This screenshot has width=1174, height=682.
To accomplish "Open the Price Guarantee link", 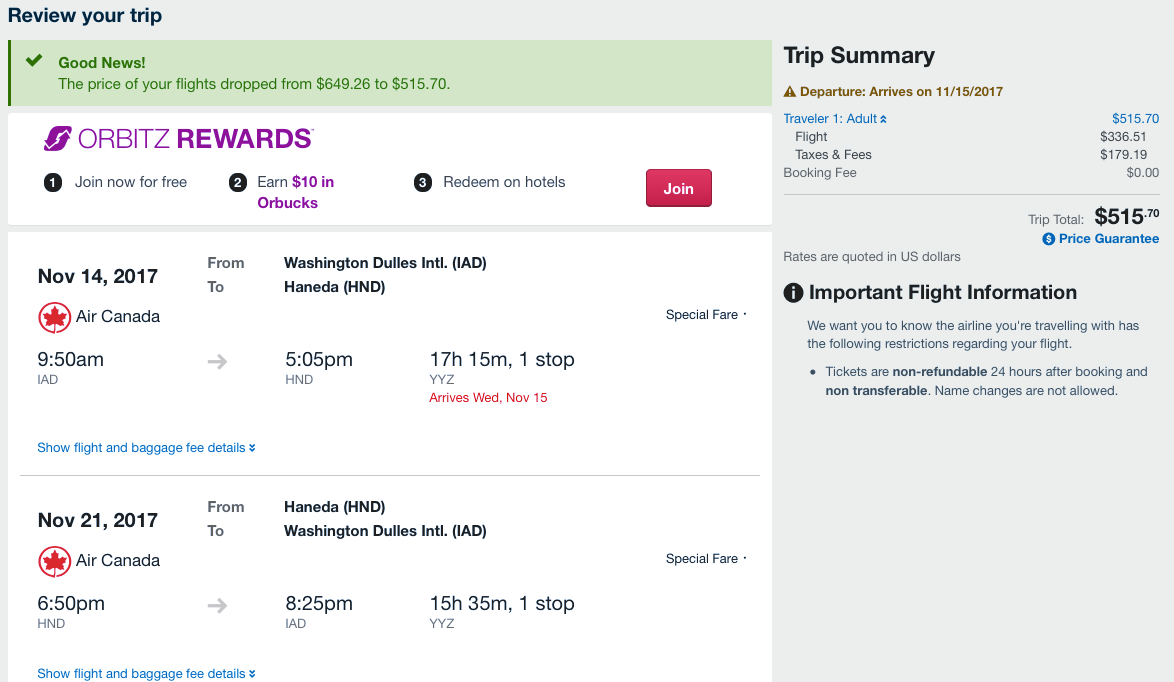I will point(1108,239).
